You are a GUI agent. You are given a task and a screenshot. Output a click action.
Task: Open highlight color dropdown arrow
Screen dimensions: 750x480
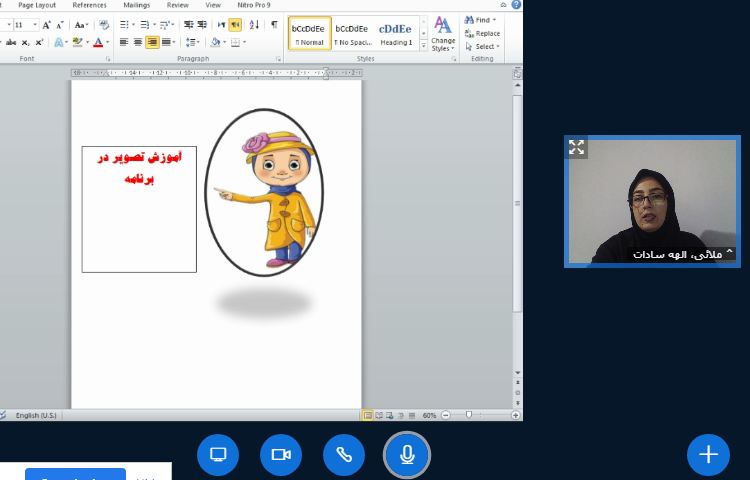pos(87,43)
